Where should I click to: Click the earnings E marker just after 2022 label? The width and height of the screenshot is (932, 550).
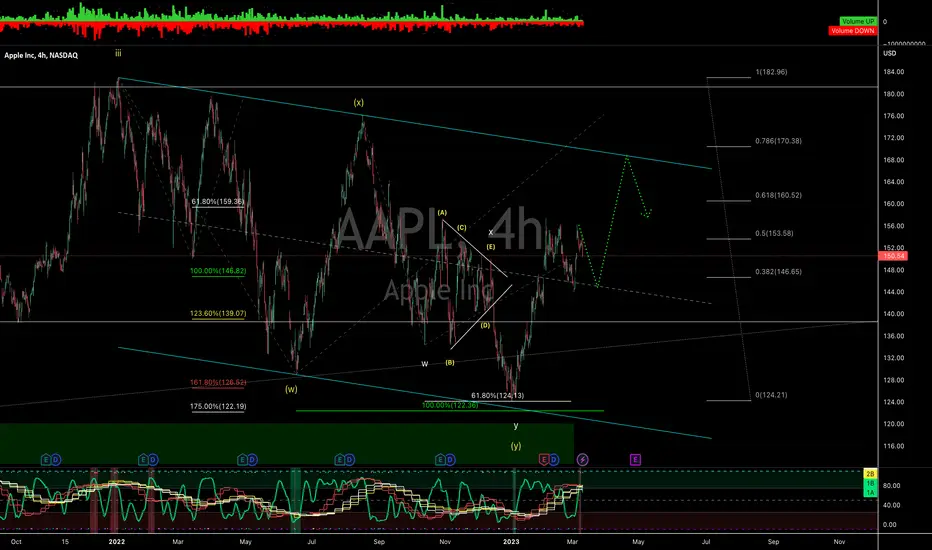pyautogui.click(x=143, y=460)
